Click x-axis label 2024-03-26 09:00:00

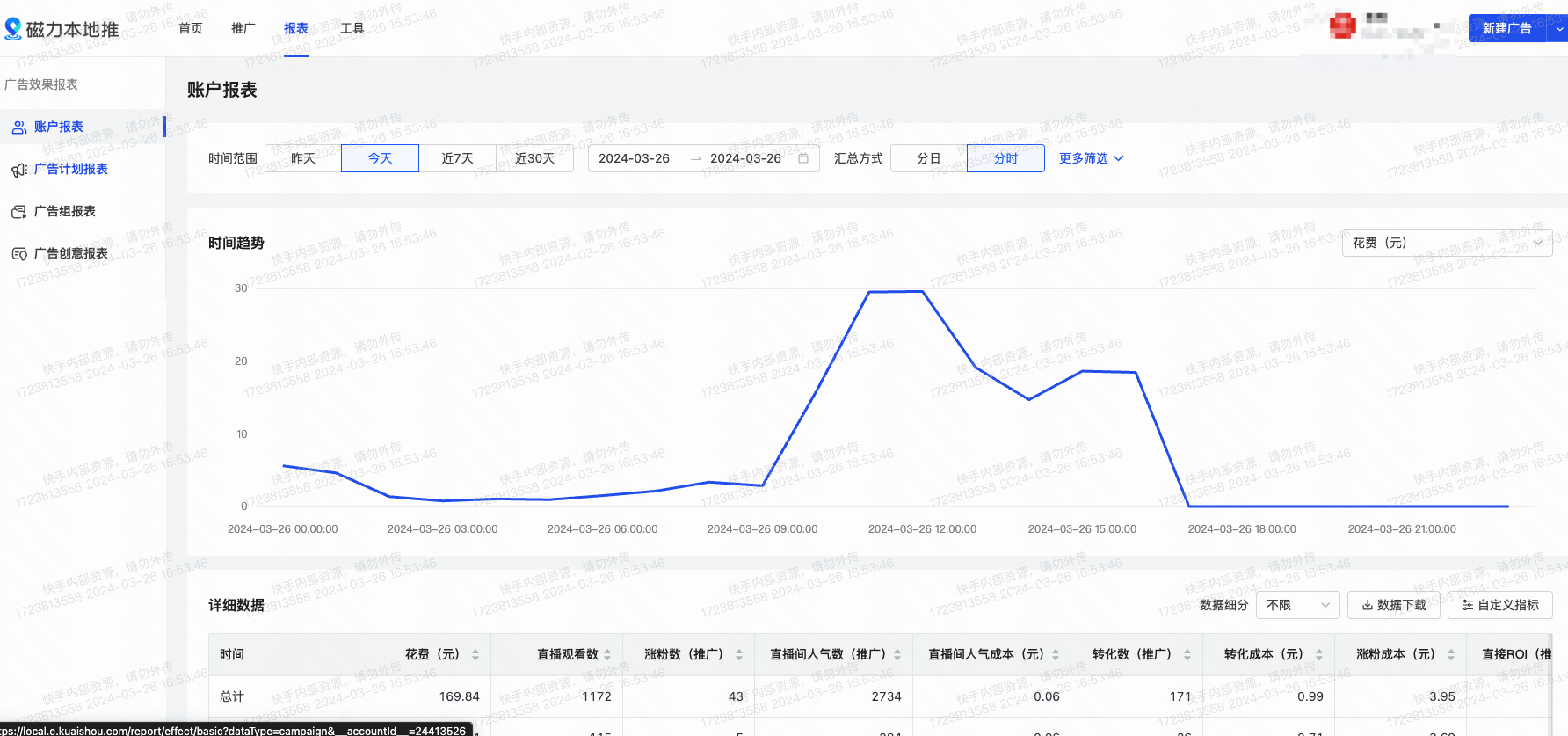pos(762,529)
